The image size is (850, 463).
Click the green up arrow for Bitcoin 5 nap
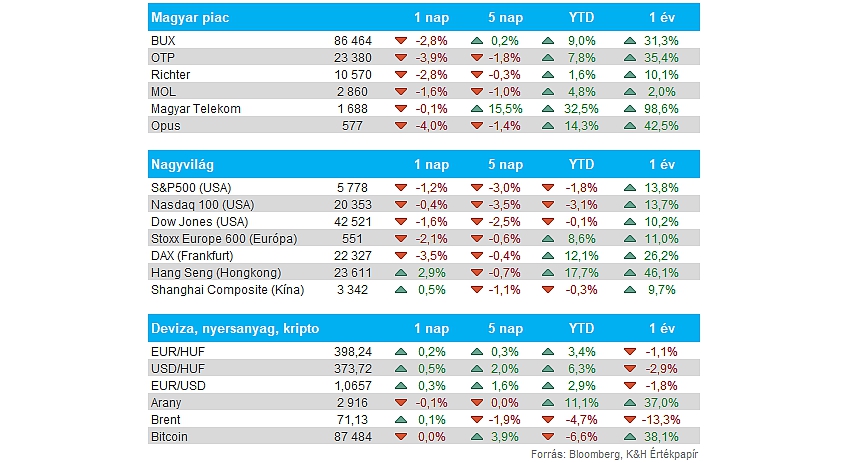[x=477, y=437]
